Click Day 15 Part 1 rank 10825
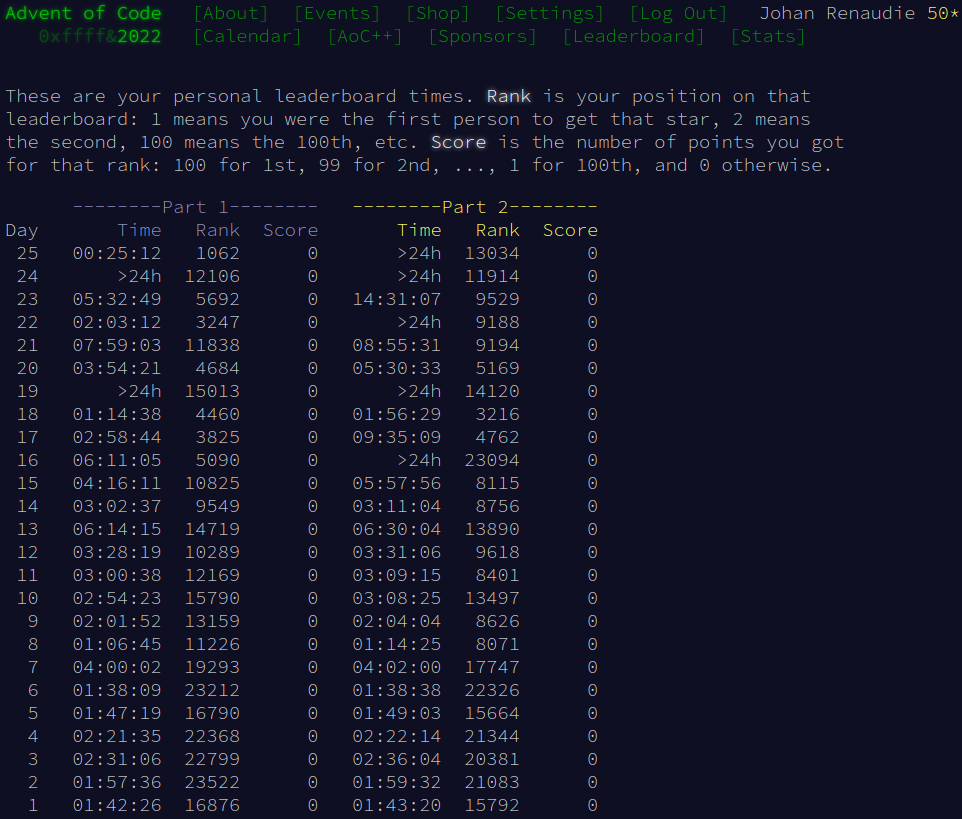 point(212,483)
